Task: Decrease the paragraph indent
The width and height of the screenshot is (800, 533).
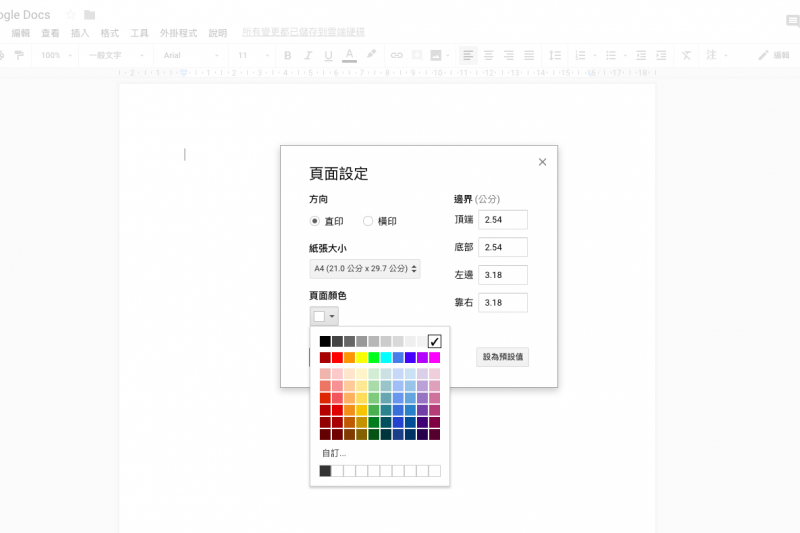Action: point(641,55)
